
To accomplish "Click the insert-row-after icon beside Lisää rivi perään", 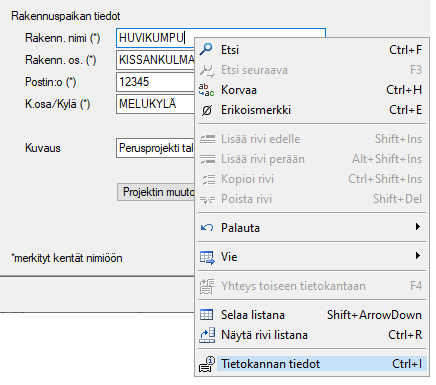I will pyautogui.click(x=207, y=159).
